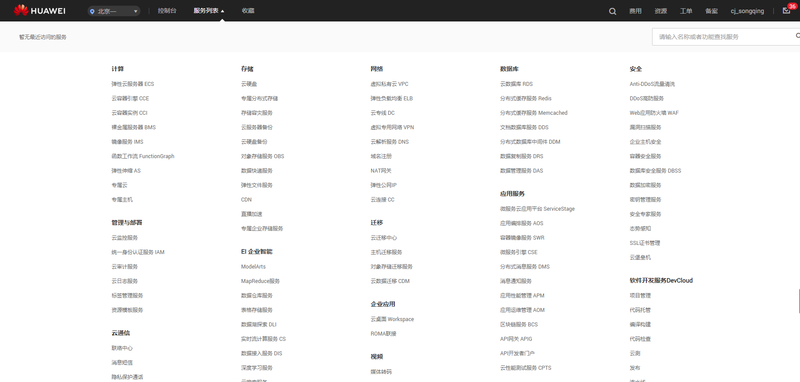Screen dimensions: 800x382
Task: Open 数据复制服务 DRS
Action: 522,156
